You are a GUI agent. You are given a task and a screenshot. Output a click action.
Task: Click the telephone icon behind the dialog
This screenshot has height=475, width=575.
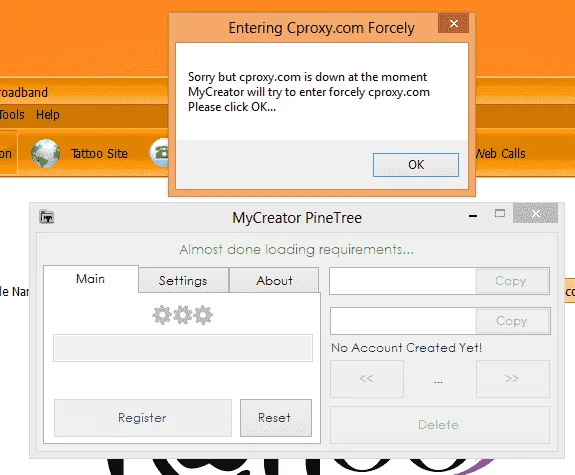point(159,152)
